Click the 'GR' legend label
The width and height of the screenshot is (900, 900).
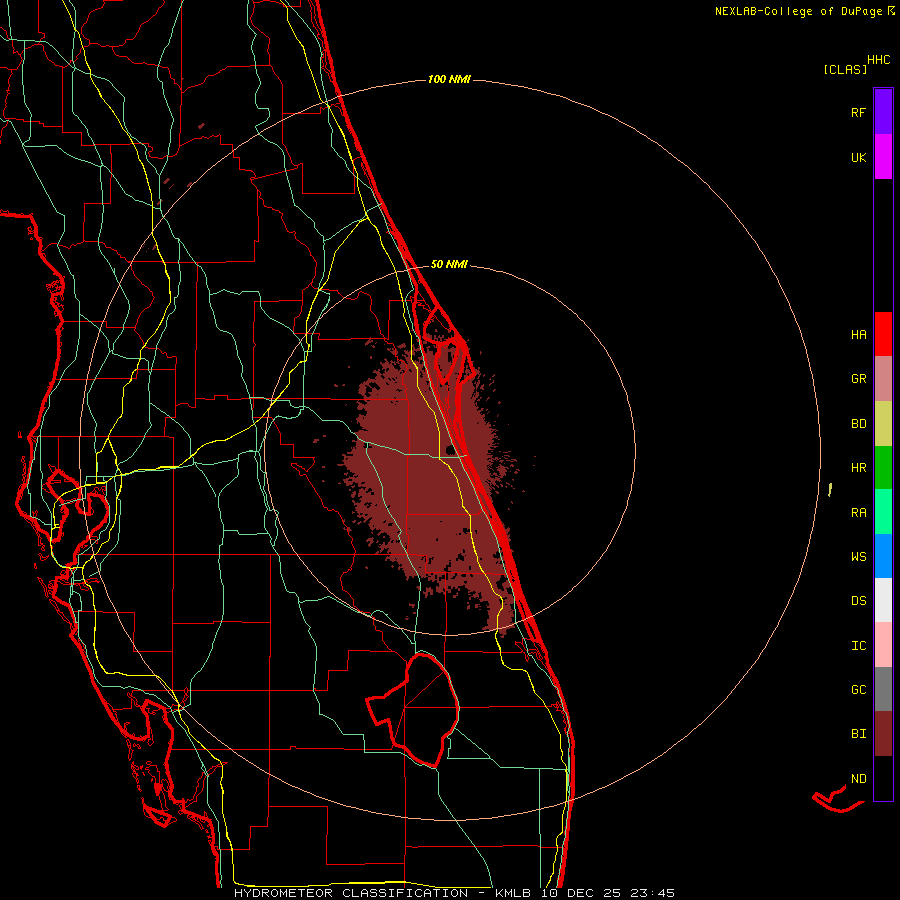[x=858, y=379]
